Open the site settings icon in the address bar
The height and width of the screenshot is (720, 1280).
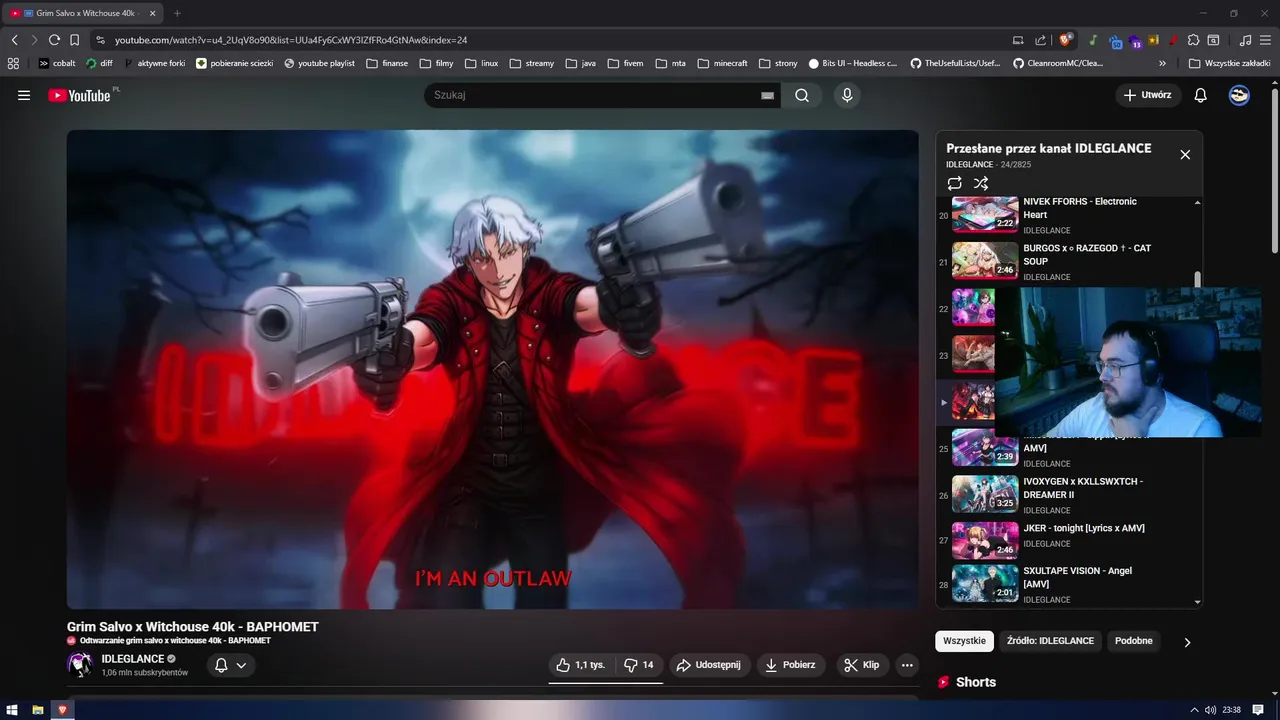click(100, 40)
